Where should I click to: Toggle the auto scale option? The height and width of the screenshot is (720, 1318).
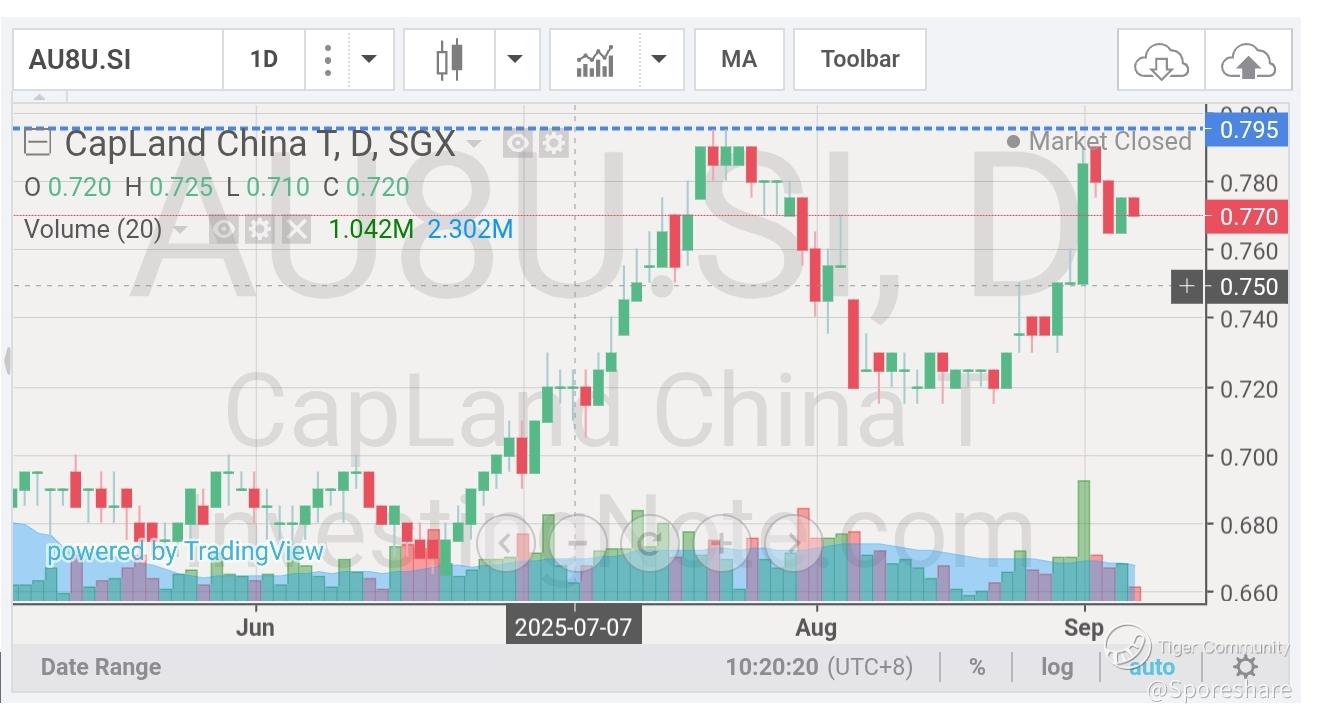click(x=1152, y=667)
